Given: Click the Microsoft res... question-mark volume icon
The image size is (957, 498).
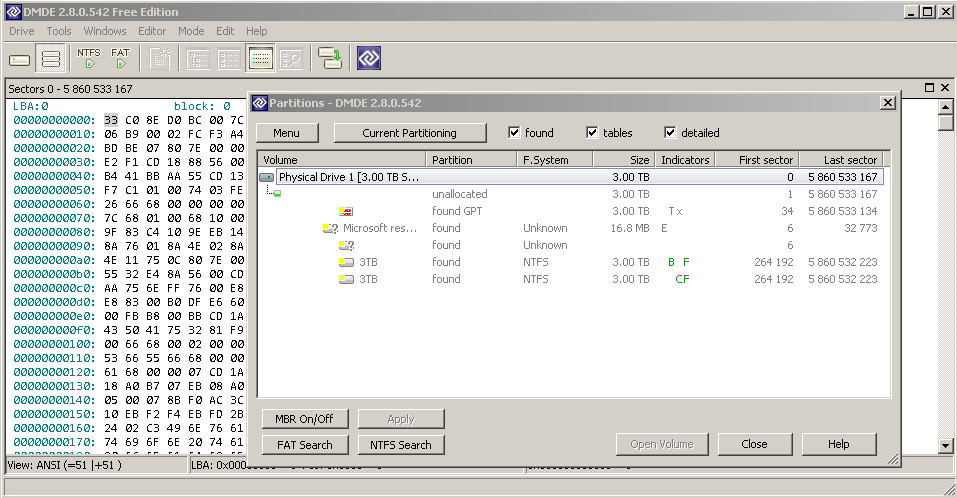Looking at the screenshot, I should 330,228.
